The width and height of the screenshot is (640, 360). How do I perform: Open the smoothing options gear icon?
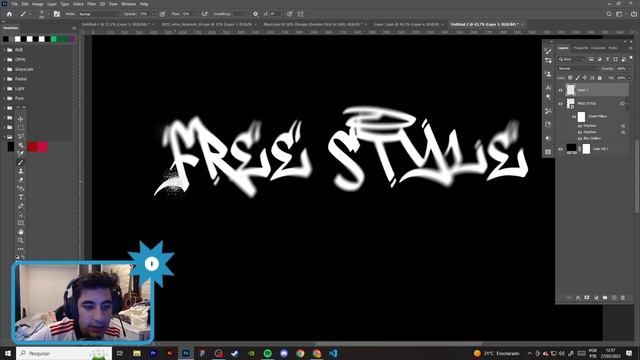click(x=256, y=14)
